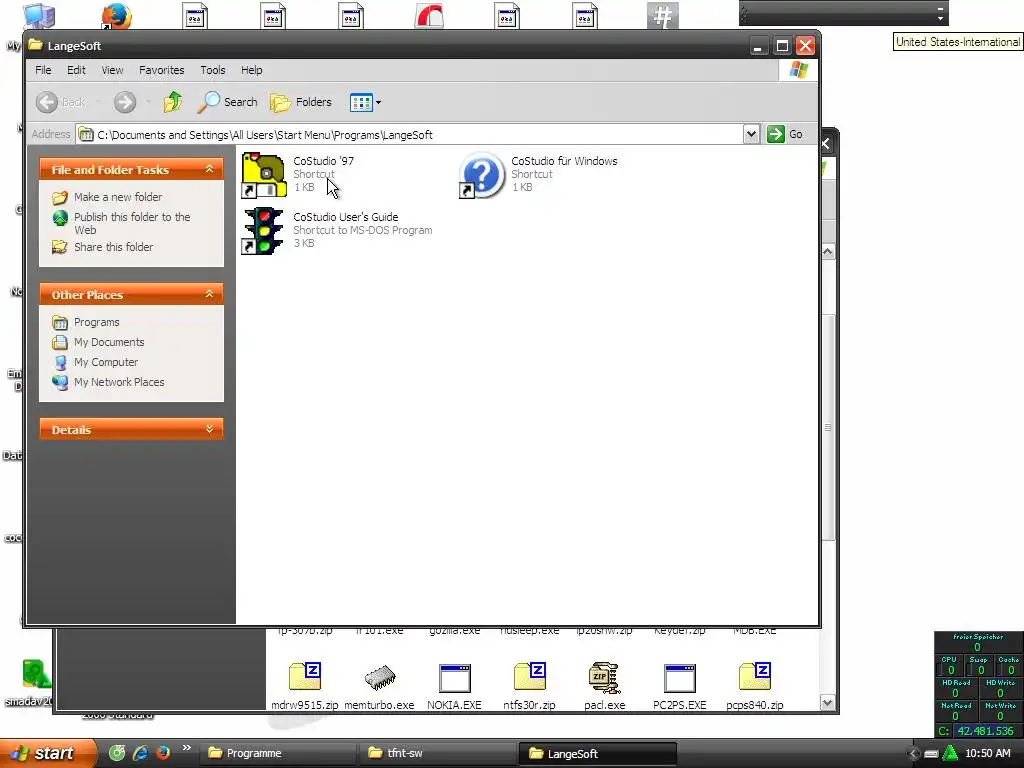1024x768 pixels.
Task: Click Publish this folder to the Web
Action: 132,223
